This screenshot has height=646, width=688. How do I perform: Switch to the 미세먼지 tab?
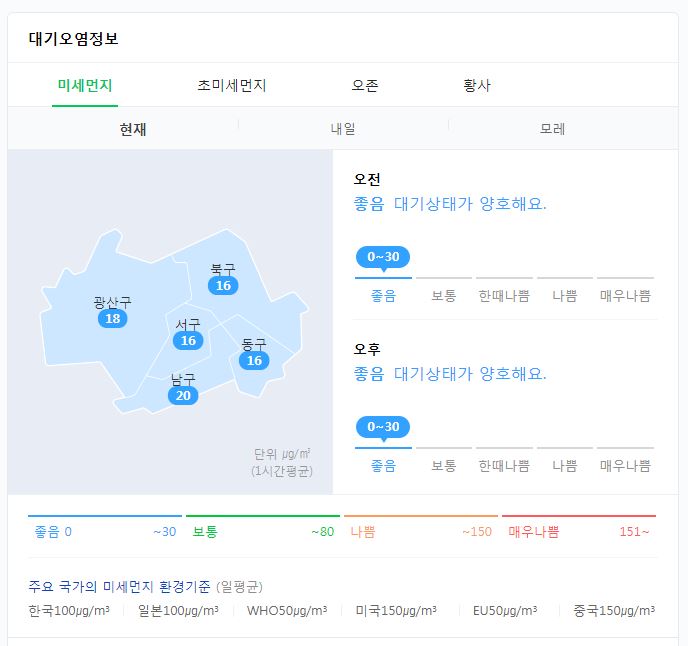coord(85,85)
